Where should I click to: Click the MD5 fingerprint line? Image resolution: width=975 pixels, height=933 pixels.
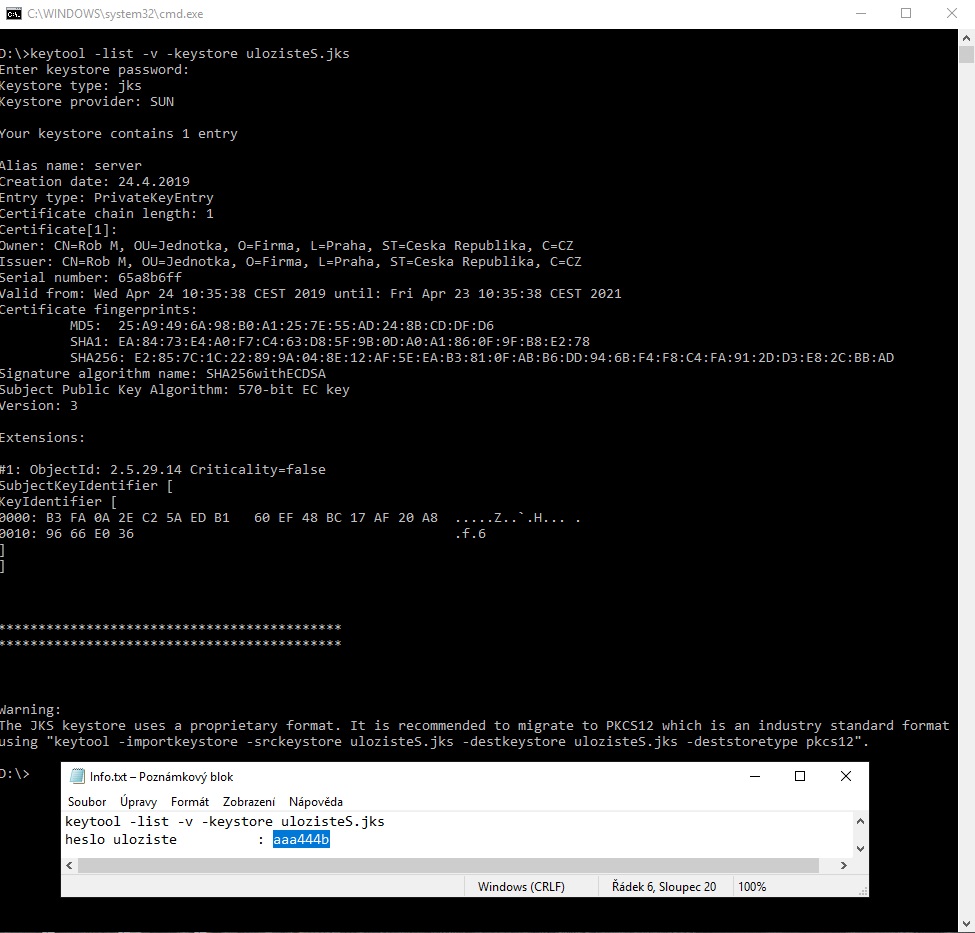click(x=282, y=325)
